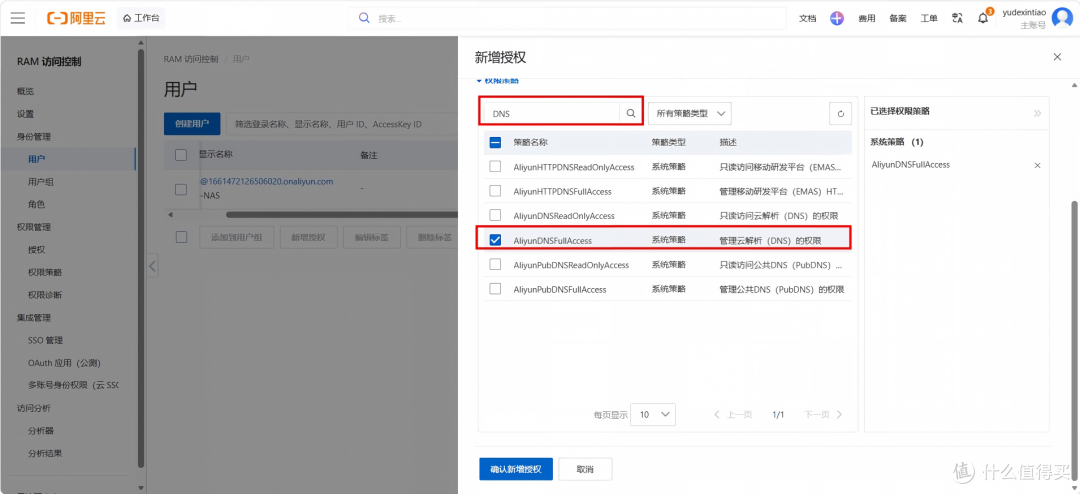Viewport: 1080px width, 494px height.
Task: Toggle the select-all policies checkbox
Action: pyautogui.click(x=495, y=143)
